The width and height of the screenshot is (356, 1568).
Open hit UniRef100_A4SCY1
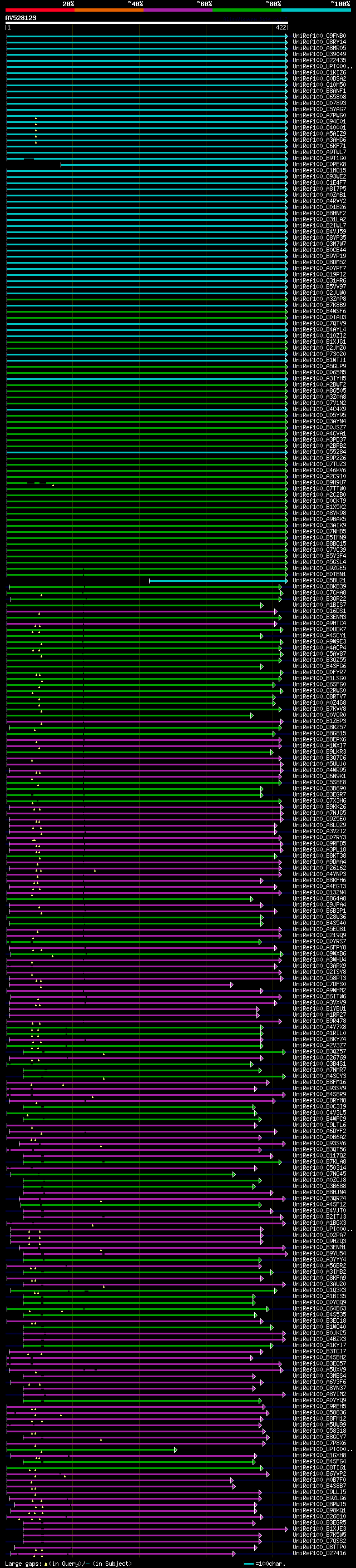[319, 635]
